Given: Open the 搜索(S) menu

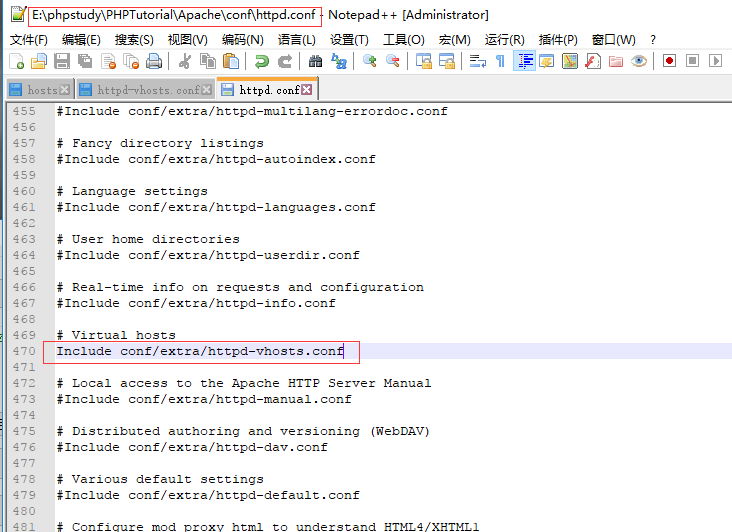Looking at the screenshot, I should [x=134, y=40].
